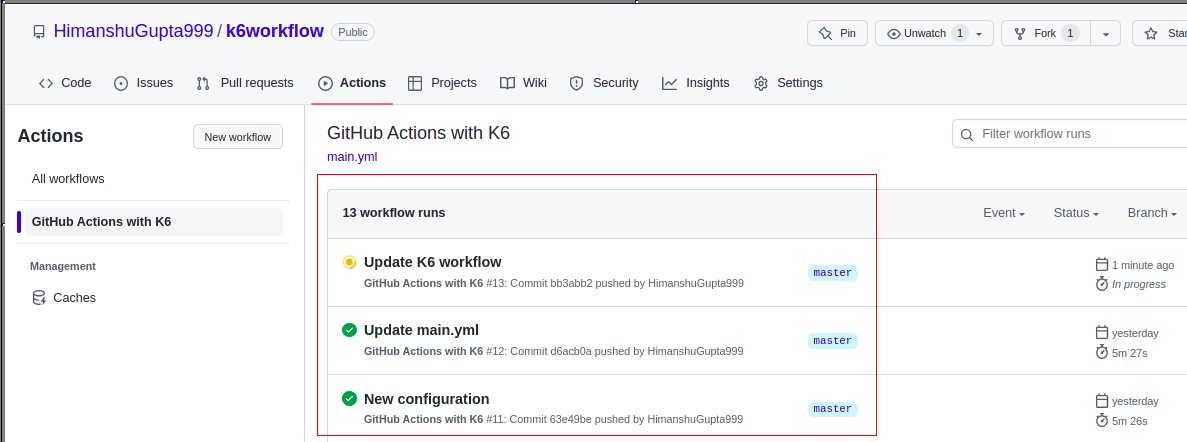Viewport: 1187px width, 442px height.
Task: Switch to the Insights tab
Action: 696,83
